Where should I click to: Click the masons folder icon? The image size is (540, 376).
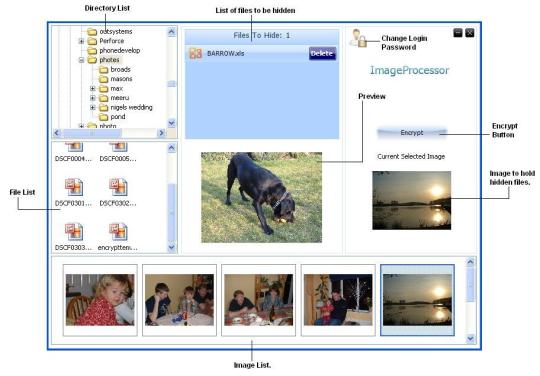[103, 79]
